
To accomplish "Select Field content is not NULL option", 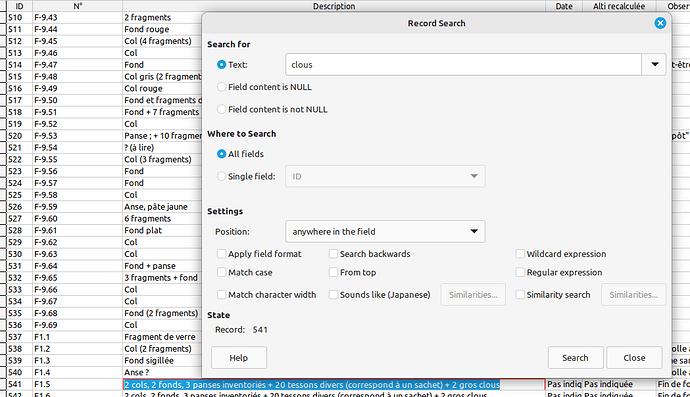I will [x=221, y=109].
